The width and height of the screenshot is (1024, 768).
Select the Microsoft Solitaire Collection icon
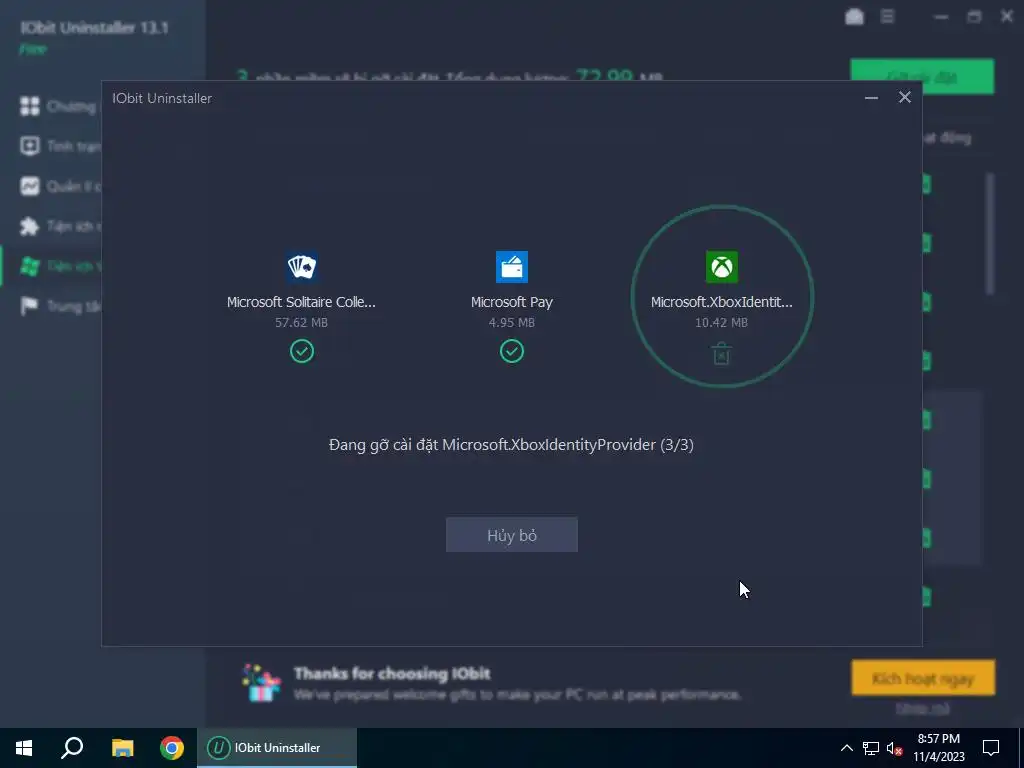coord(302,266)
